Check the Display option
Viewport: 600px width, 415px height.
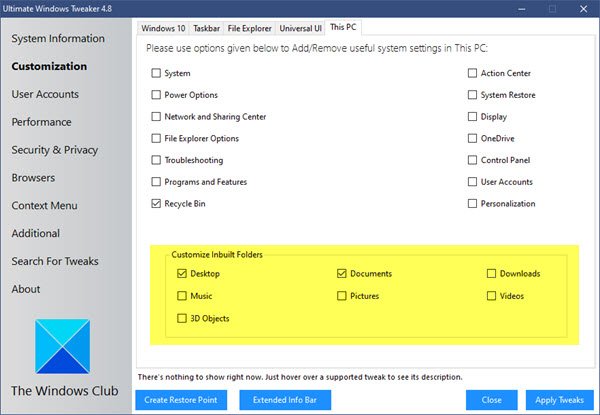click(x=472, y=117)
